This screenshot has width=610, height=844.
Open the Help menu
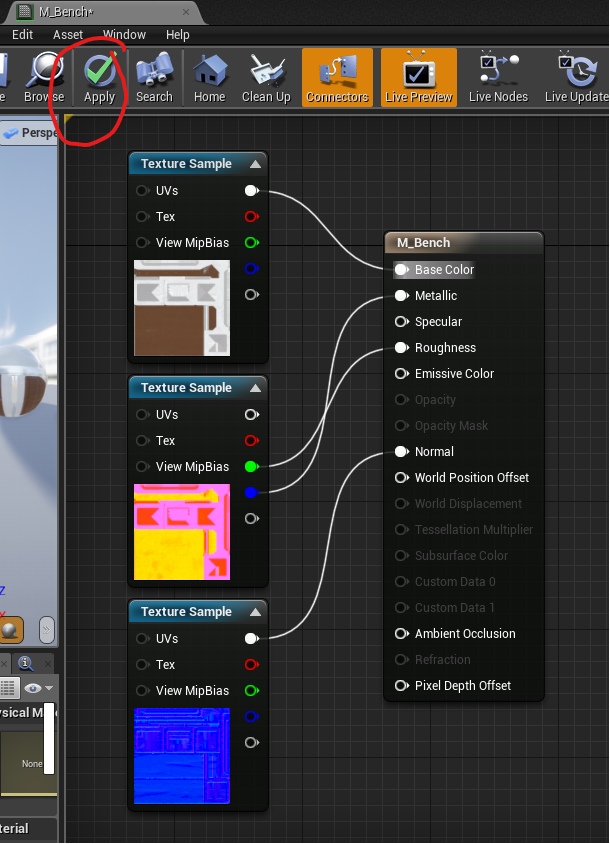pos(178,34)
